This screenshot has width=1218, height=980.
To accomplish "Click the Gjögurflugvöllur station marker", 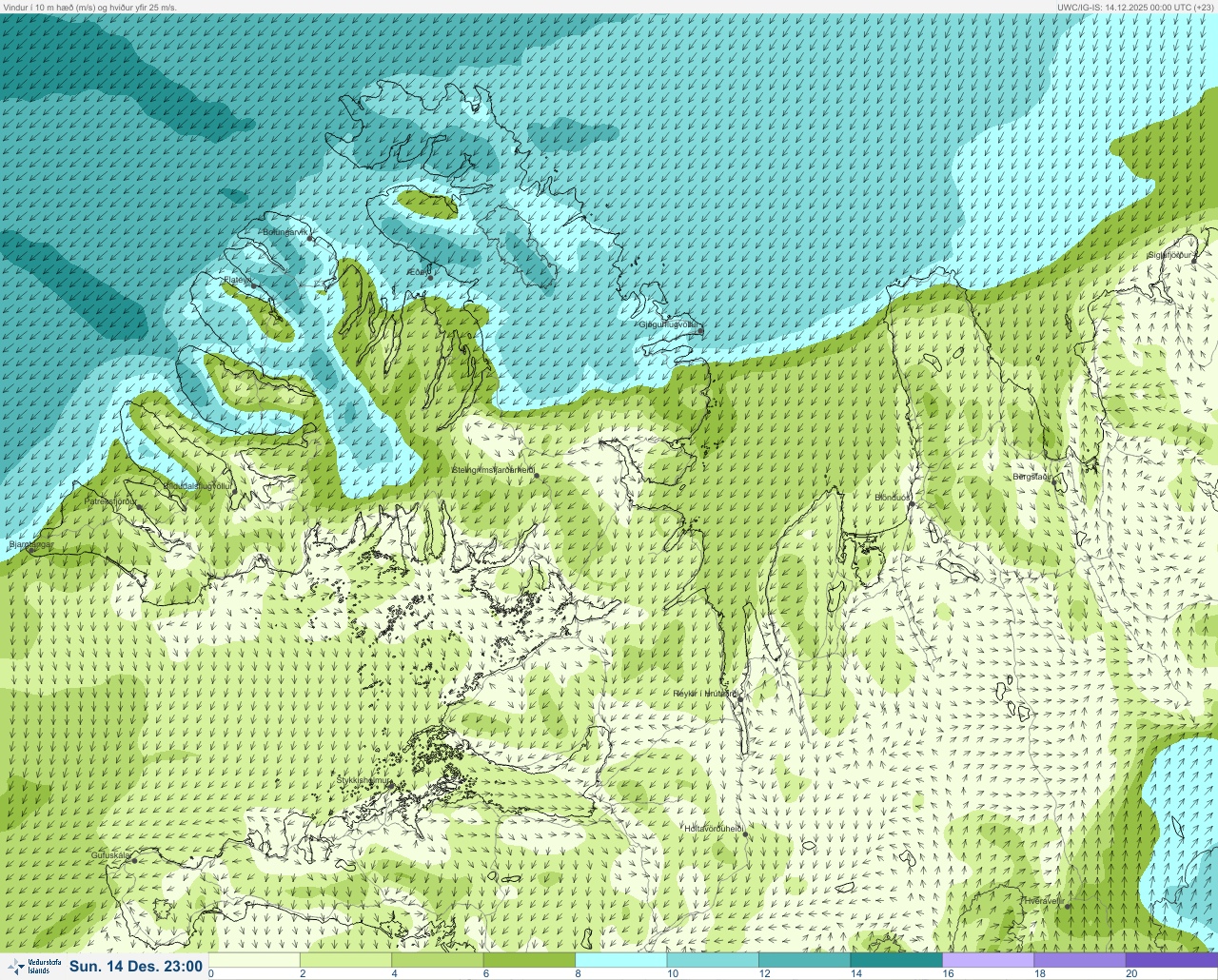I will coord(700,331).
